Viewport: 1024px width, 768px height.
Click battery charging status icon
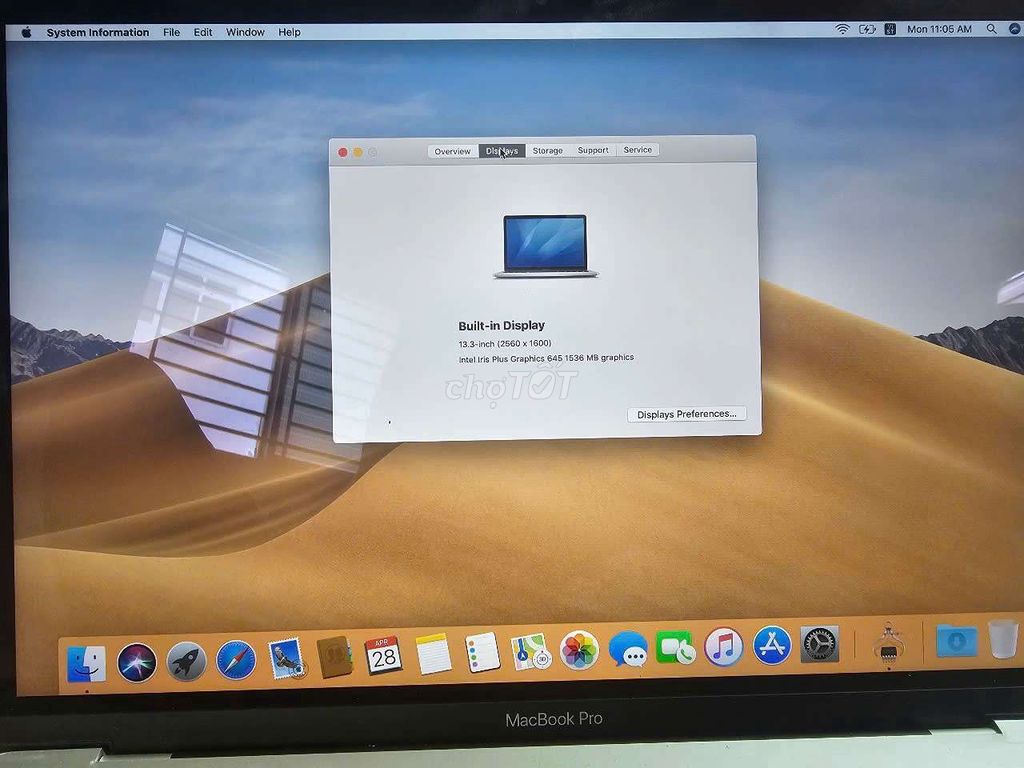pyautogui.click(x=867, y=29)
